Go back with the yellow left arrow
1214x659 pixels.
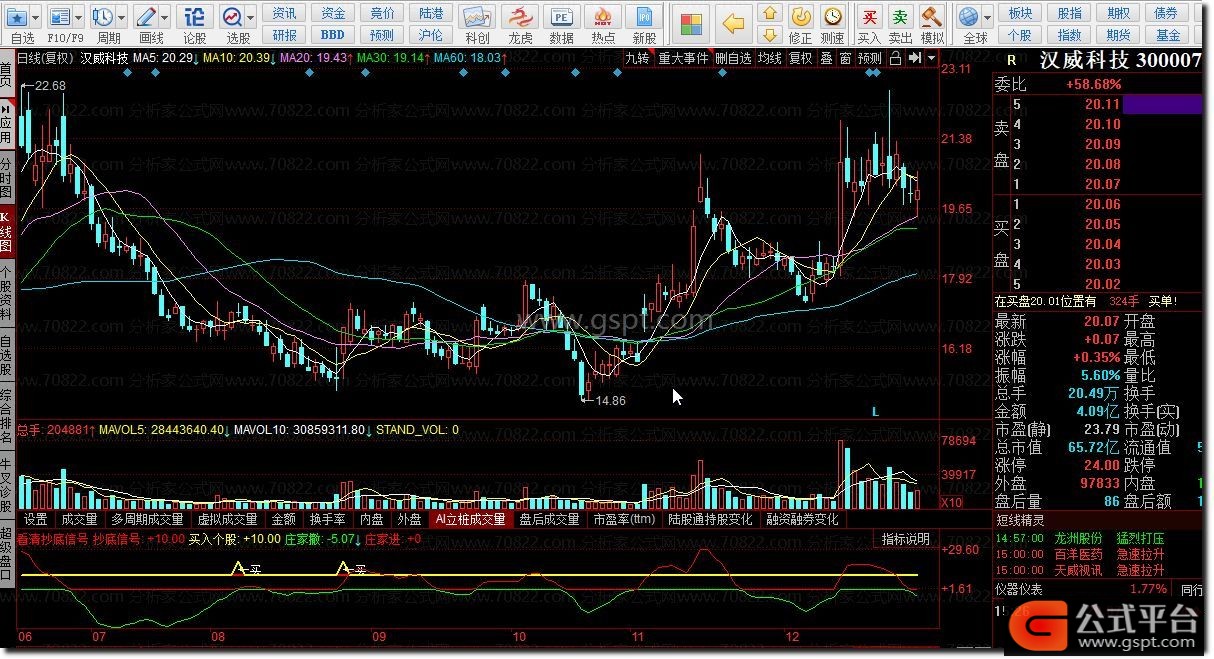click(x=733, y=22)
